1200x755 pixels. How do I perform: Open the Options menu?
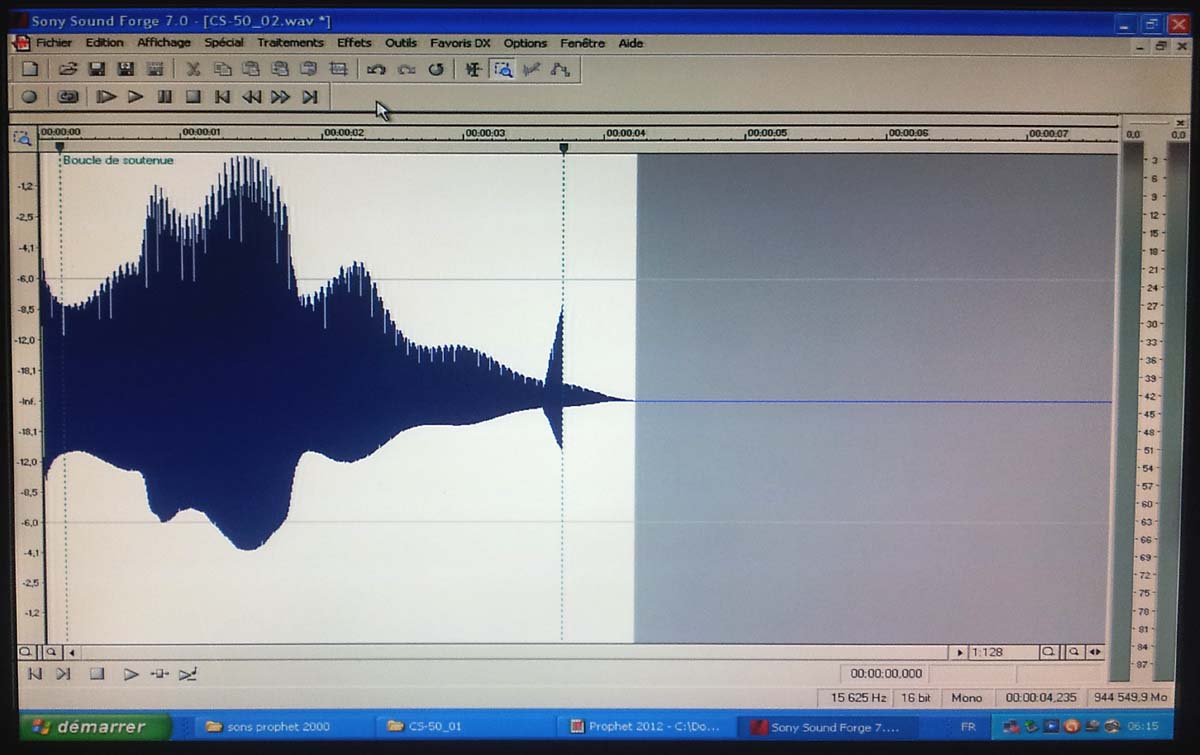click(x=525, y=43)
